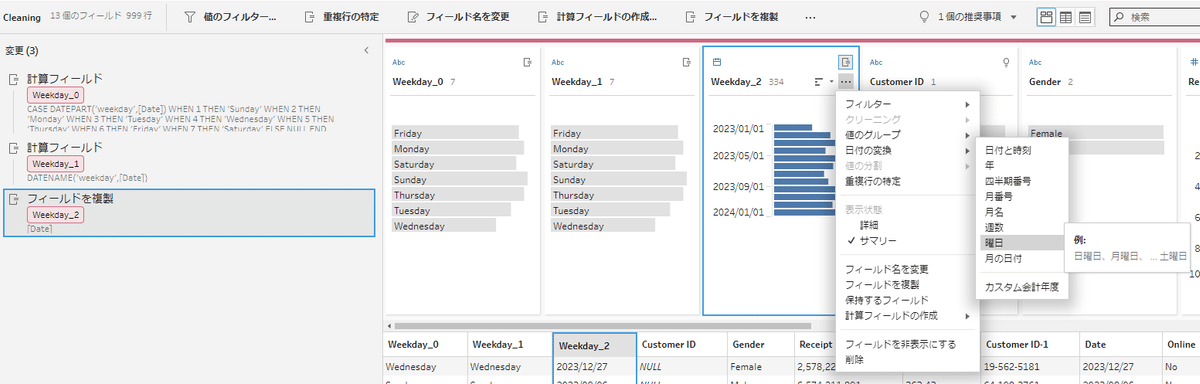Click the Customer ID recommendation lightbulb icon

coord(1006,62)
